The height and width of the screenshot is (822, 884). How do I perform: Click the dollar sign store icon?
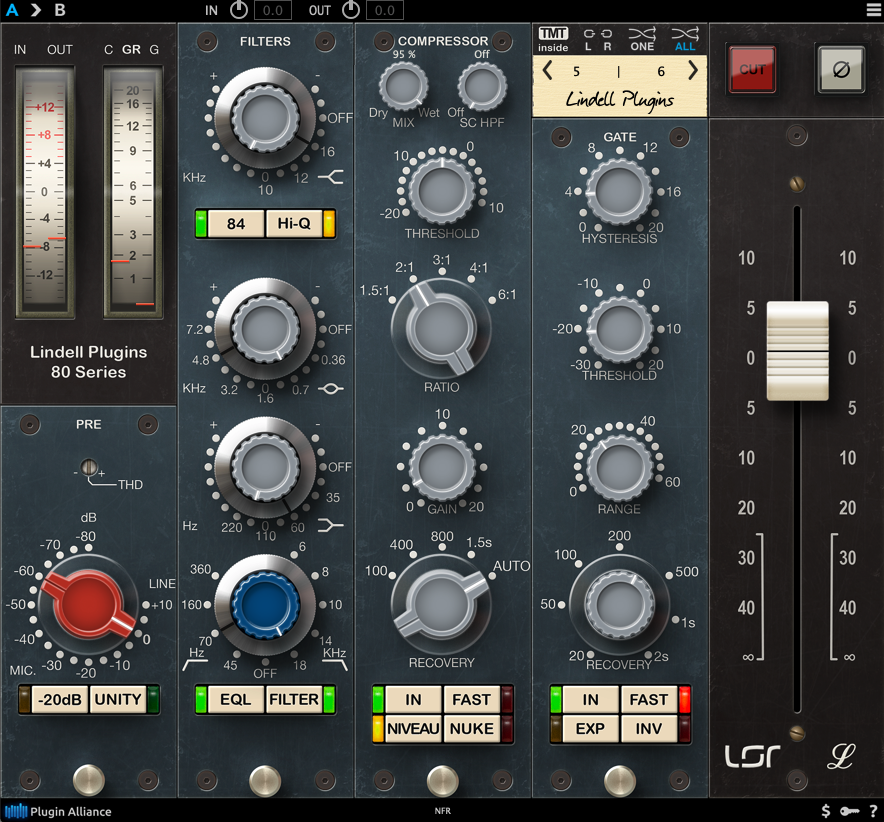pos(825,811)
